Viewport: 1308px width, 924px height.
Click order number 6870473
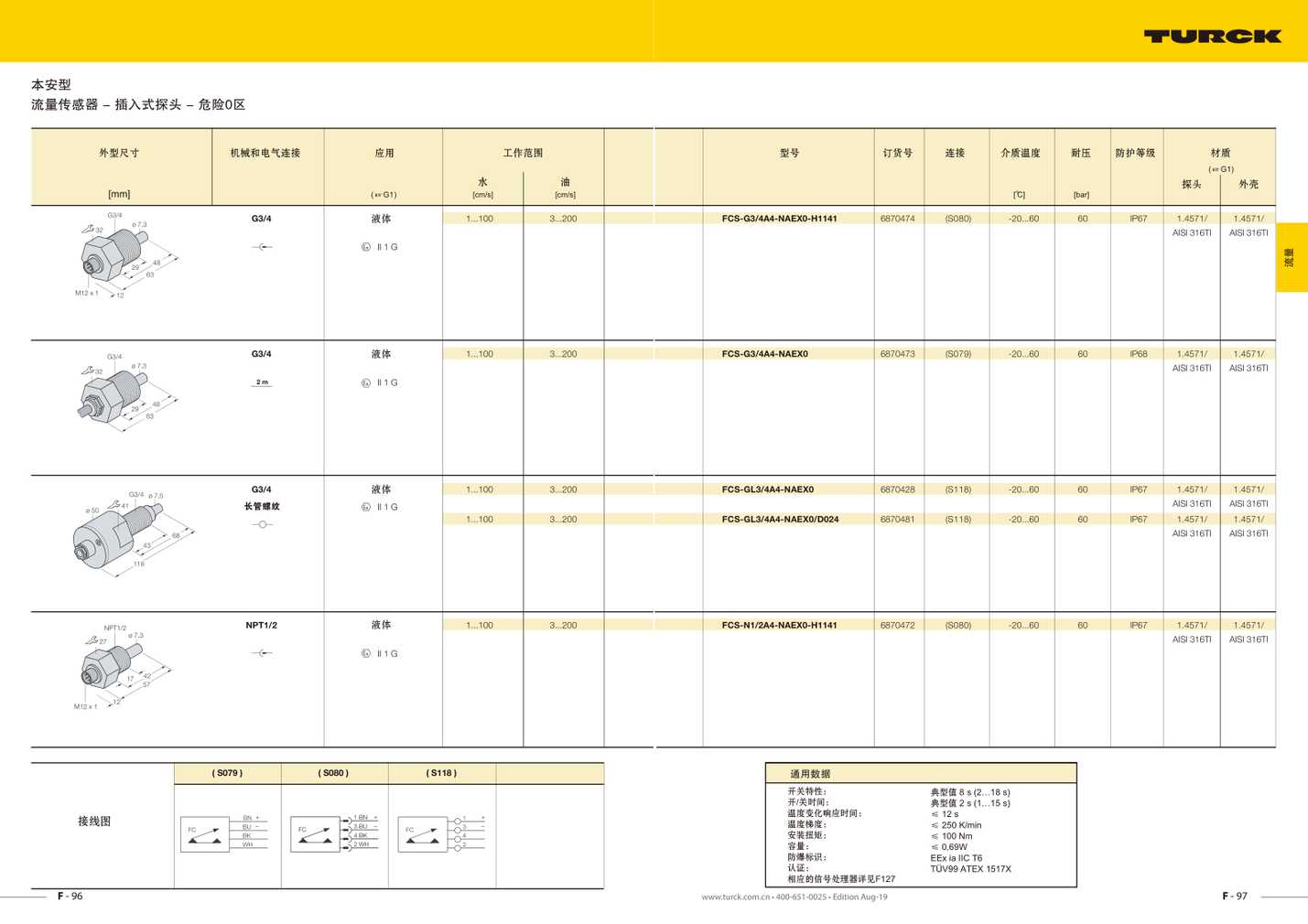pos(897,354)
